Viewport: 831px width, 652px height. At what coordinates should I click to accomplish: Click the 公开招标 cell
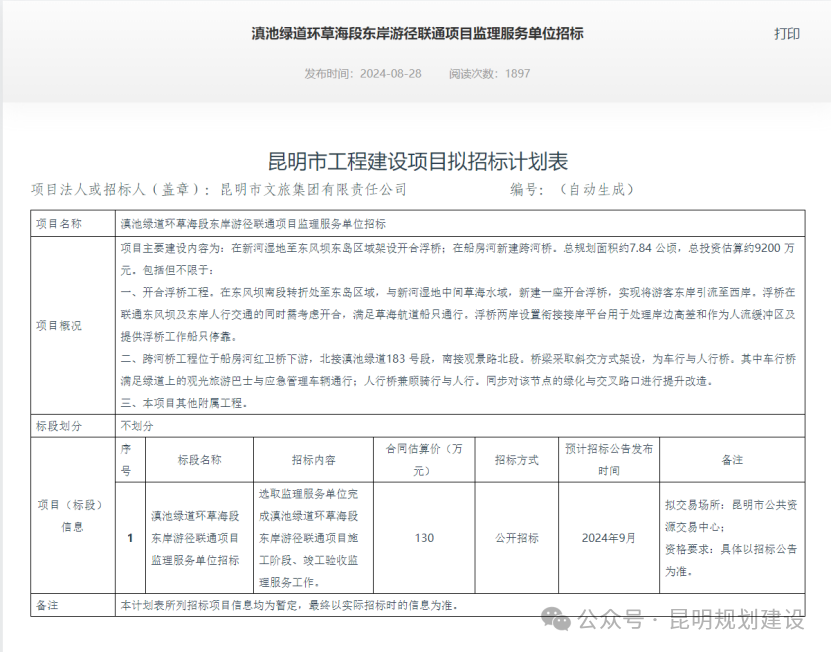516,538
